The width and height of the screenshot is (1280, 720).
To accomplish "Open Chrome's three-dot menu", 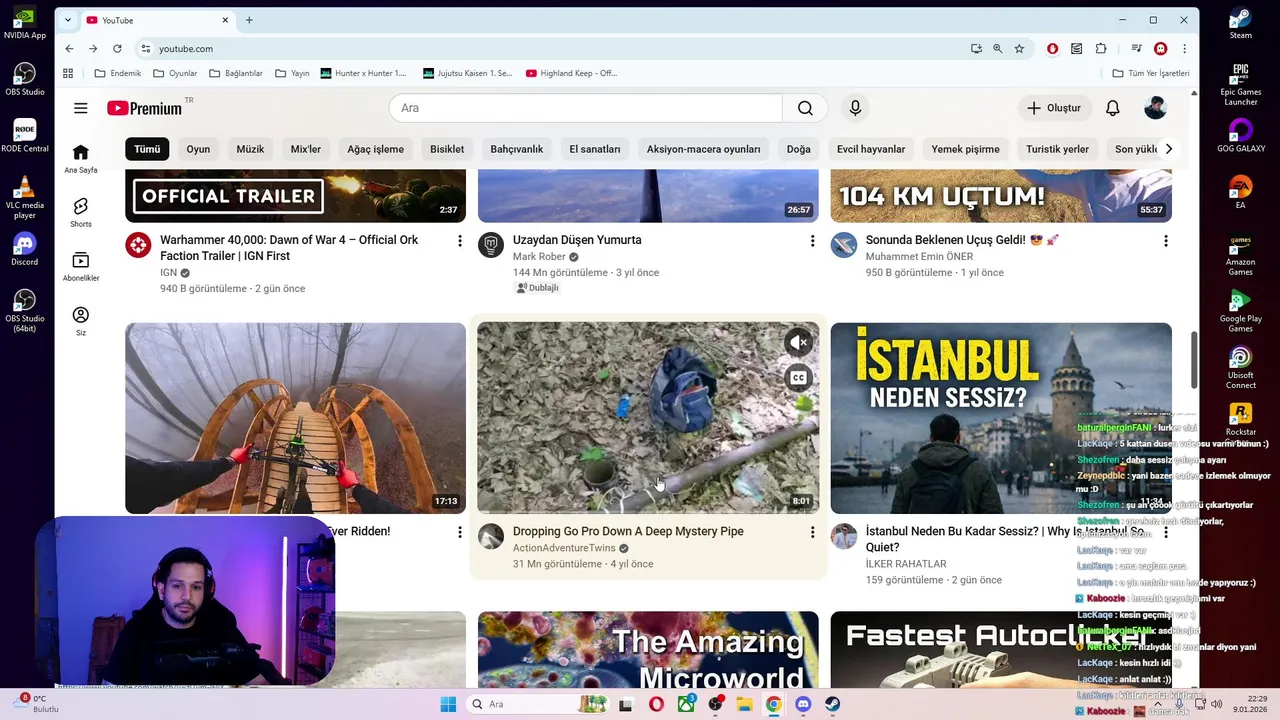I will pos(1184,48).
